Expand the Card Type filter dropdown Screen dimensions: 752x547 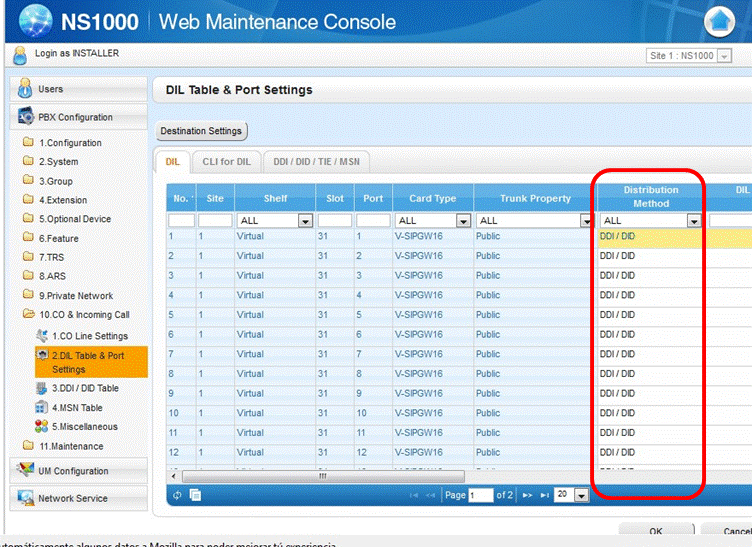click(462, 220)
